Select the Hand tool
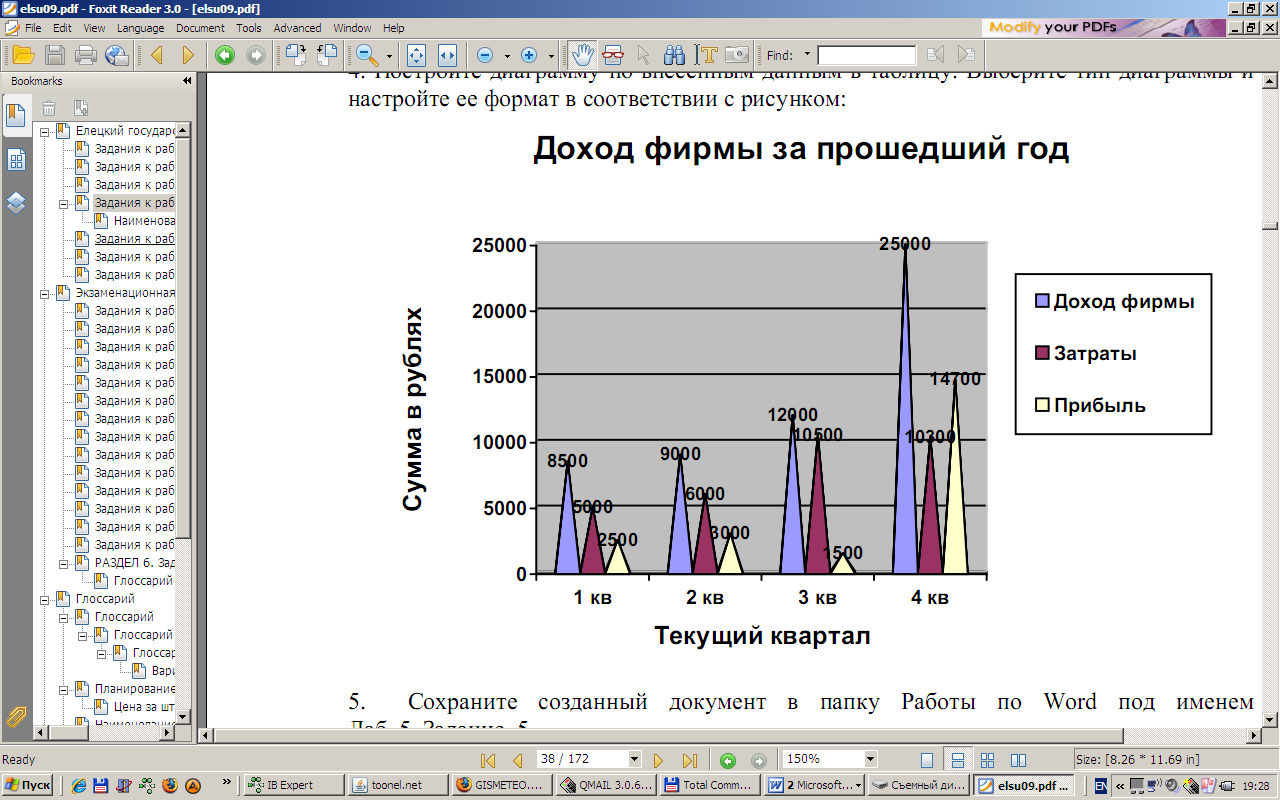 (582, 55)
